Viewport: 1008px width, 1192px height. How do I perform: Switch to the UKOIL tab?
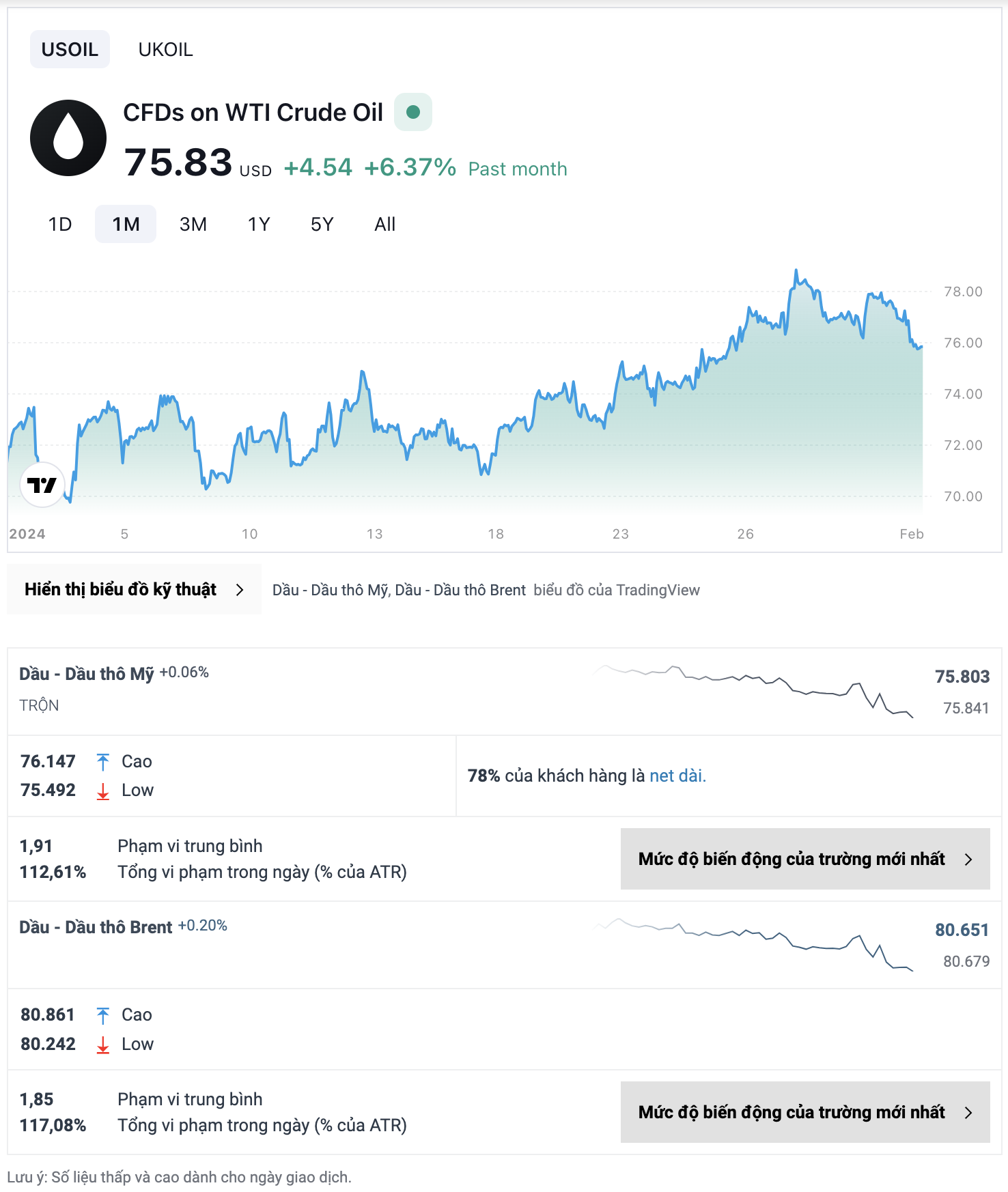[x=165, y=49]
